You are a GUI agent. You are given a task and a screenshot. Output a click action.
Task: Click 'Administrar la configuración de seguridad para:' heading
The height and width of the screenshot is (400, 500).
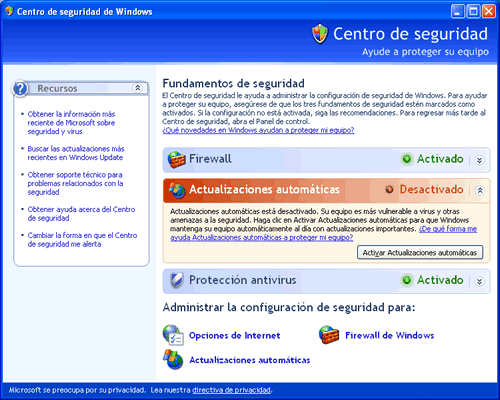point(289,307)
